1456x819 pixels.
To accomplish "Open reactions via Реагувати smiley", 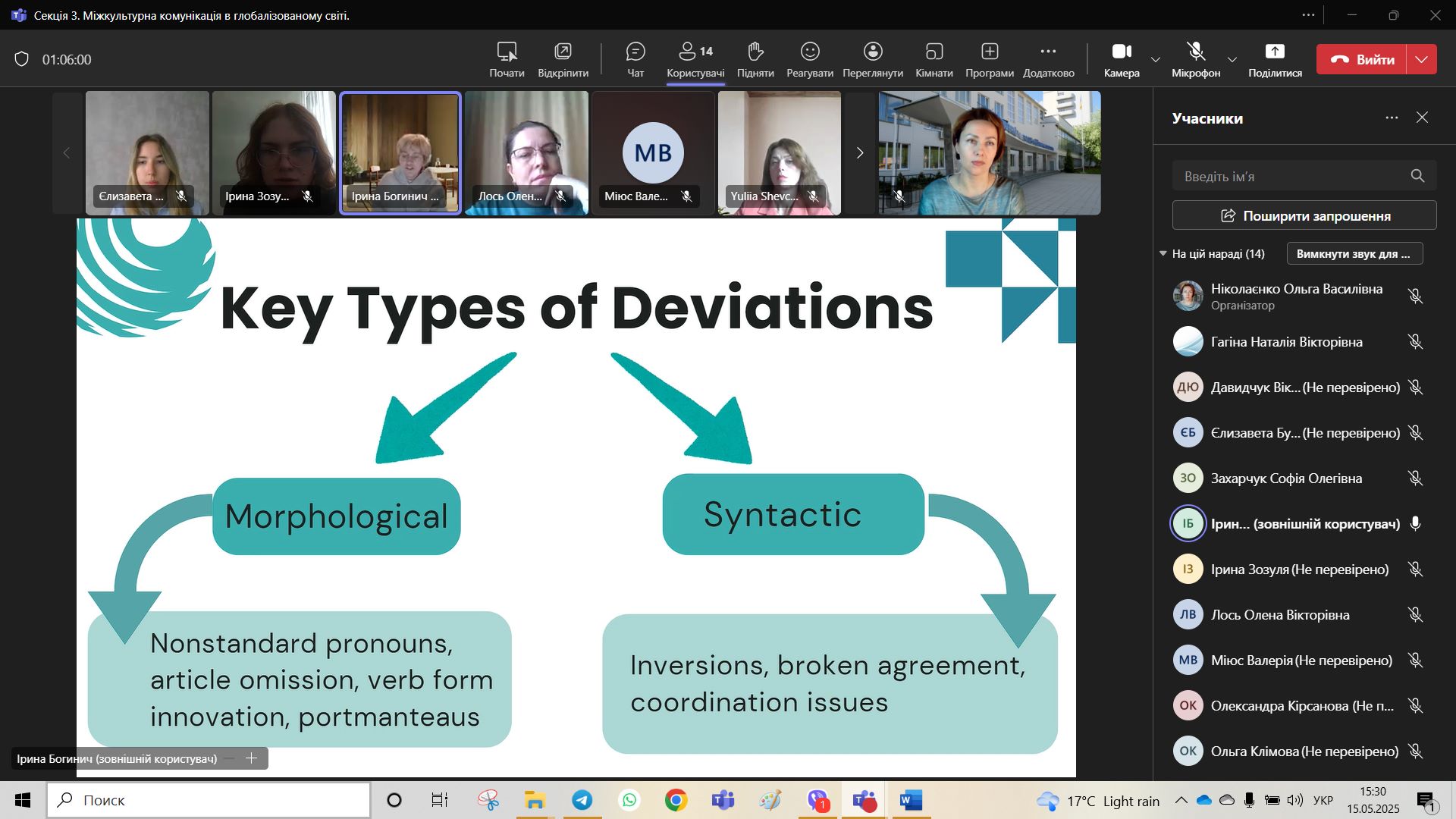I will coord(810,59).
